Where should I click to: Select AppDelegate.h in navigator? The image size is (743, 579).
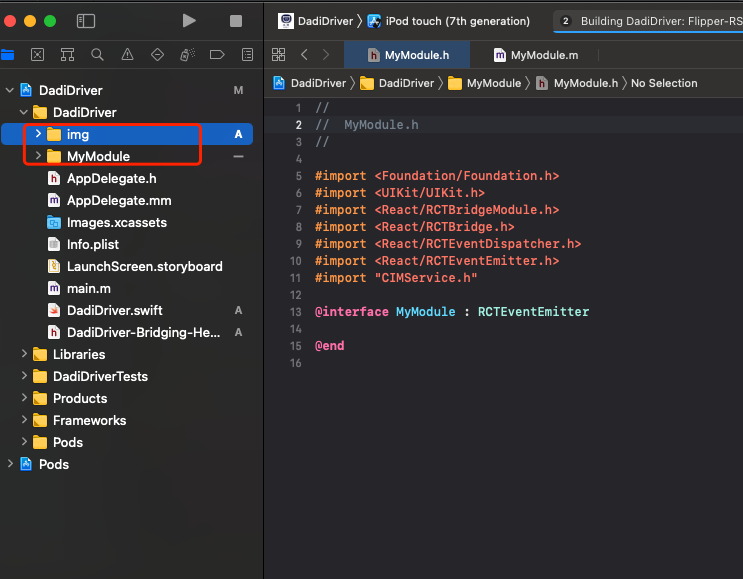pos(127,178)
